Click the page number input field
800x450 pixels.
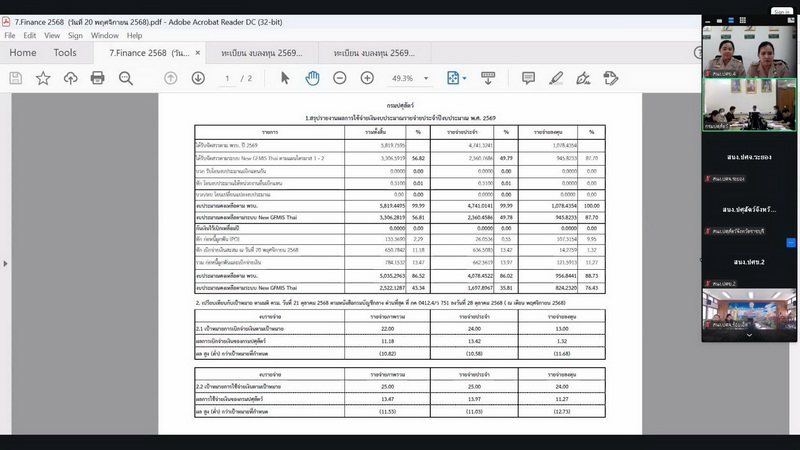[228, 78]
